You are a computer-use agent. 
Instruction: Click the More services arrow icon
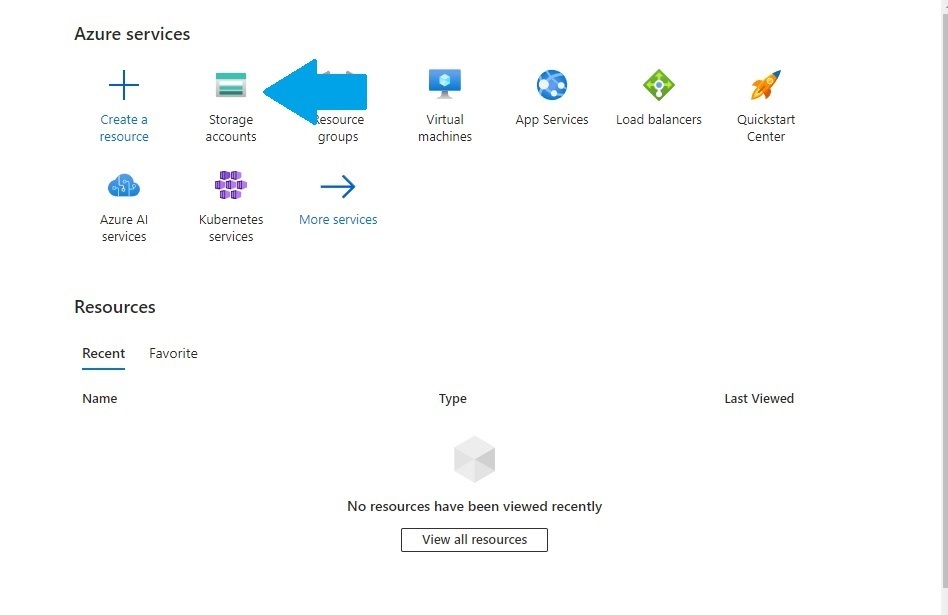tap(338, 186)
